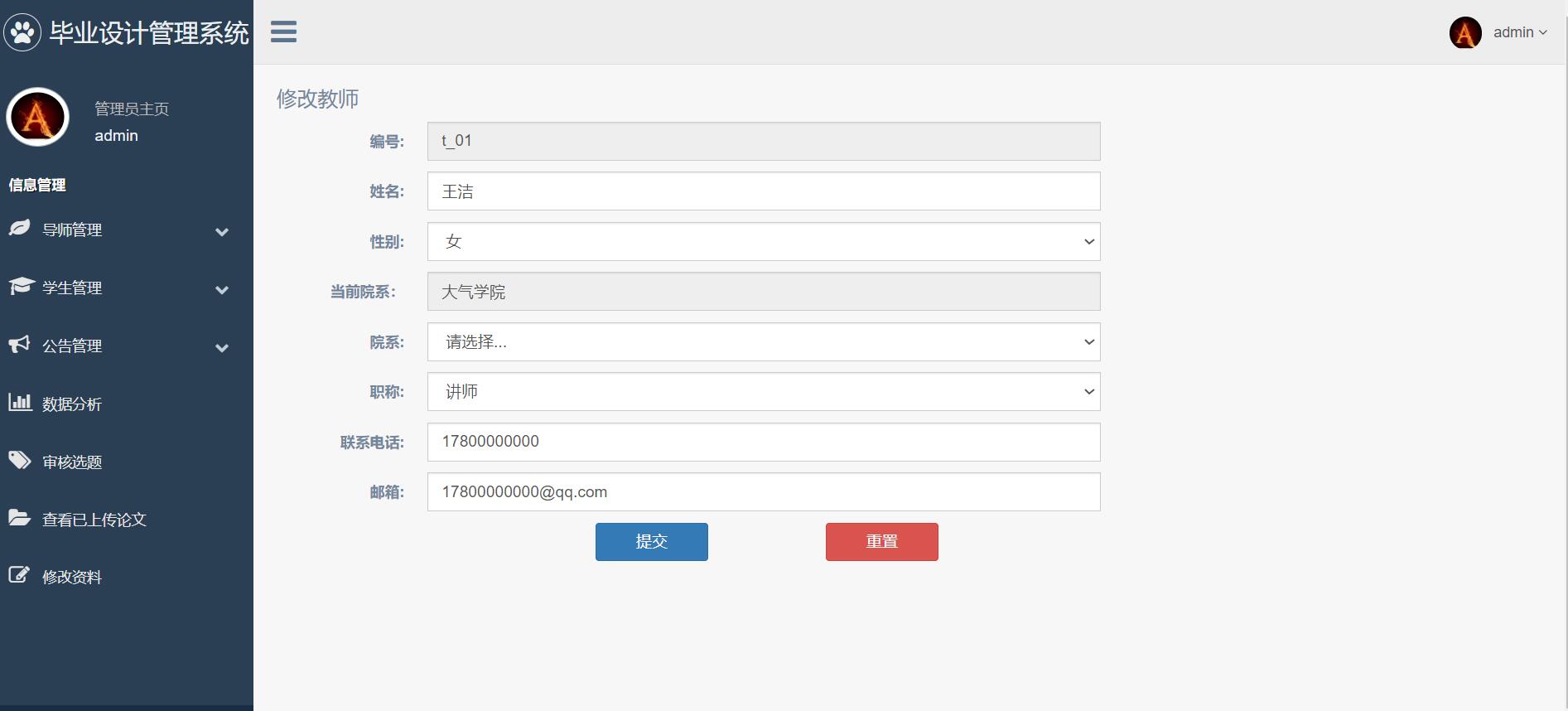
Task: Click the paw logo icon
Action: click(22, 32)
